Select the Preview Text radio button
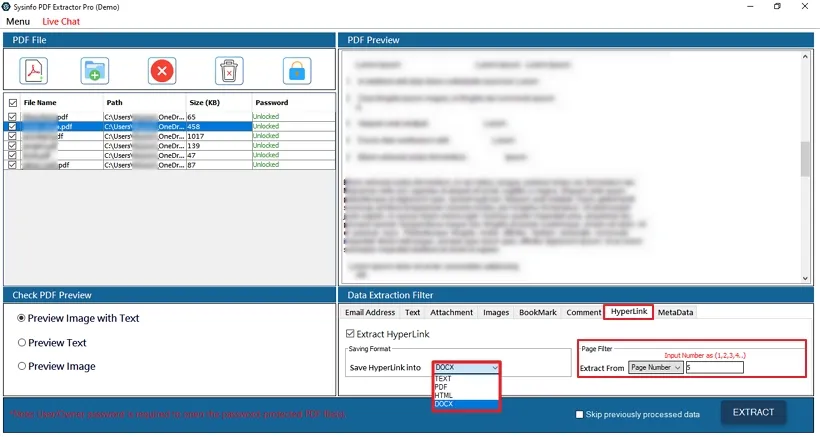 point(21,342)
